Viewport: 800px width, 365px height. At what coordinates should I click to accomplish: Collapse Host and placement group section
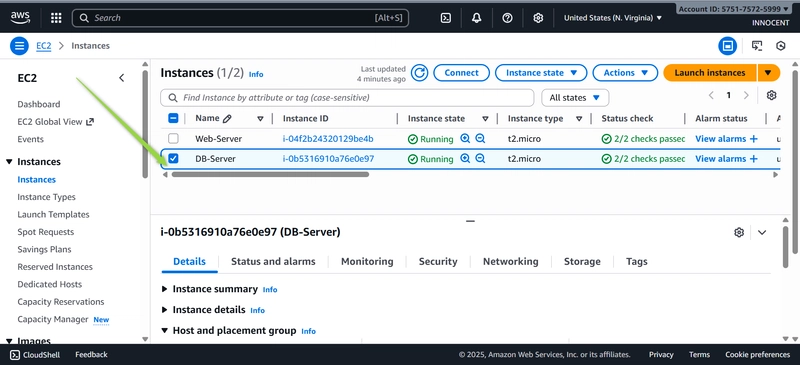tap(164, 331)
